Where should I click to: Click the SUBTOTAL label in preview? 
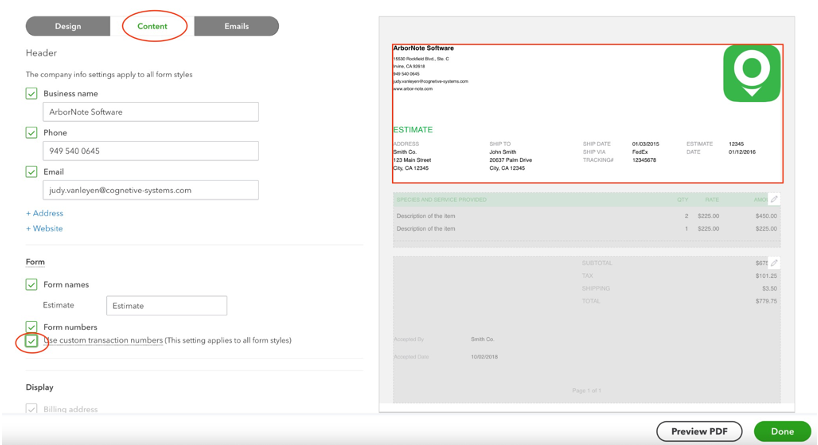[597, 263]
